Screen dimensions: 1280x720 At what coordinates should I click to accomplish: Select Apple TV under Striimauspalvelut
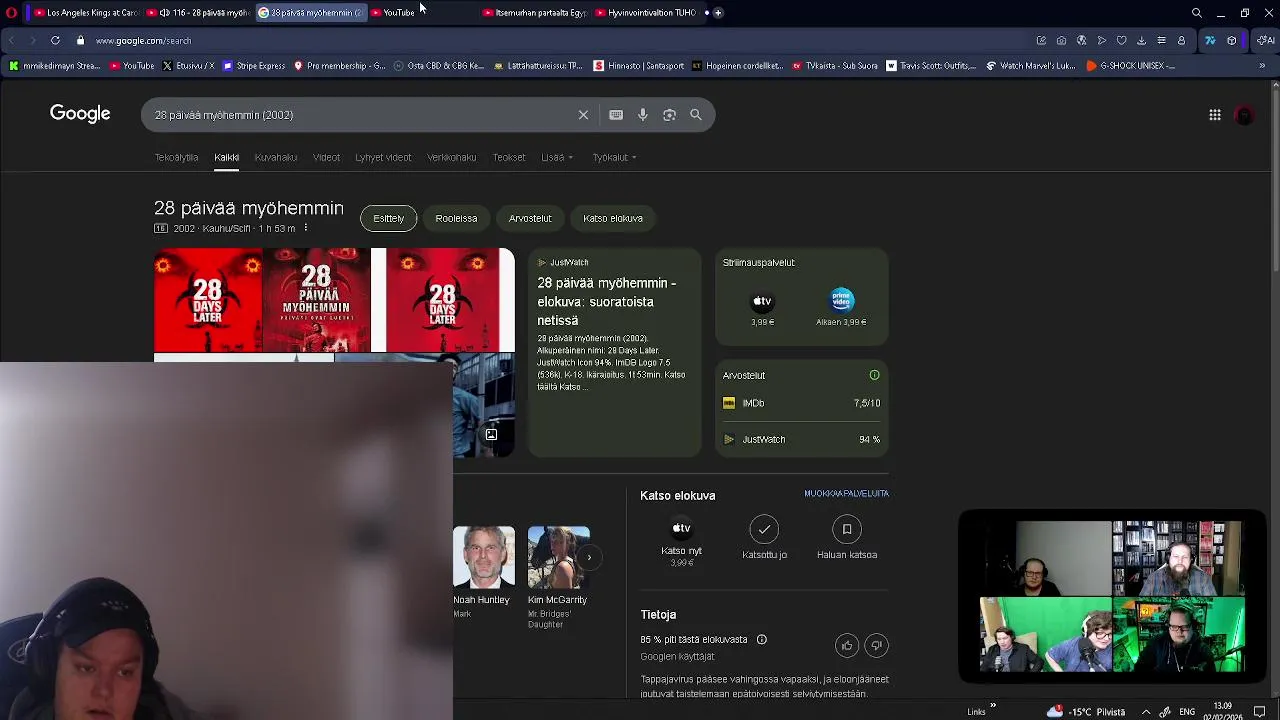(763, 308)
